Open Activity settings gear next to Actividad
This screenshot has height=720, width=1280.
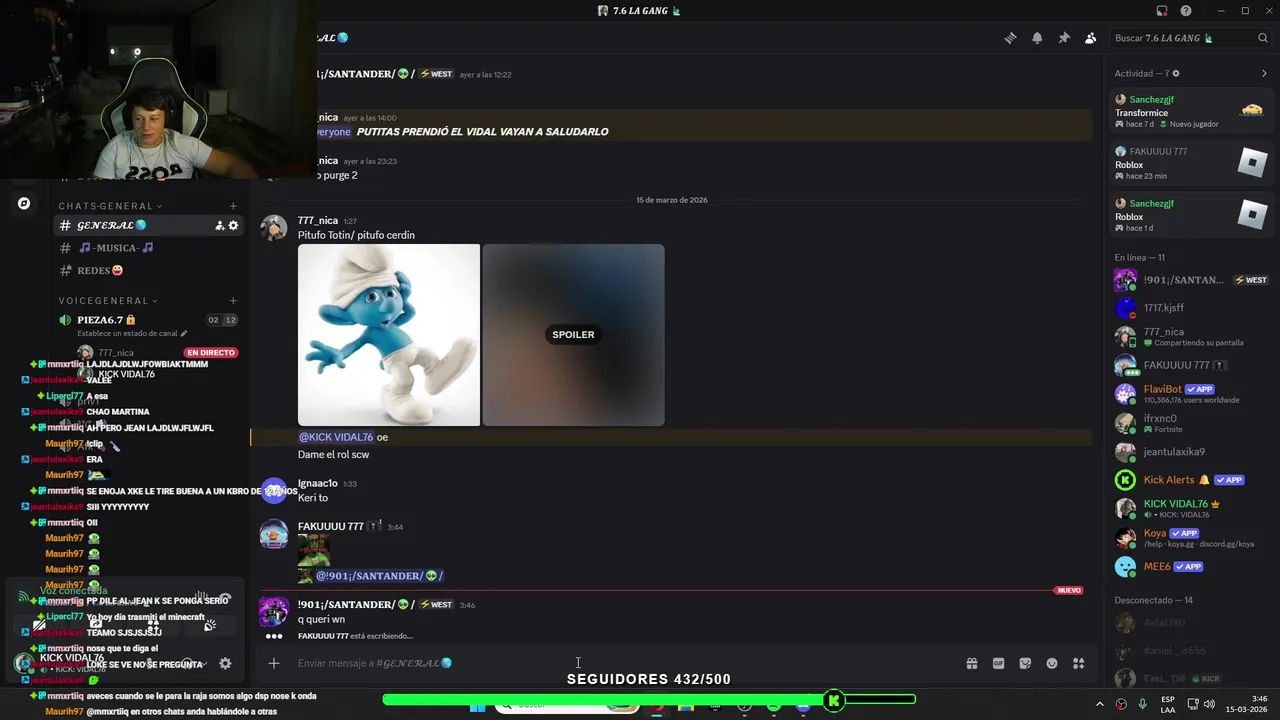pyautogui.click(x=1176, y=73)
